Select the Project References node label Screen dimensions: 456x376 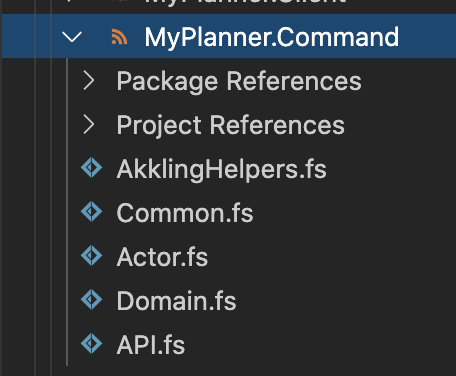tap(231, 125)
